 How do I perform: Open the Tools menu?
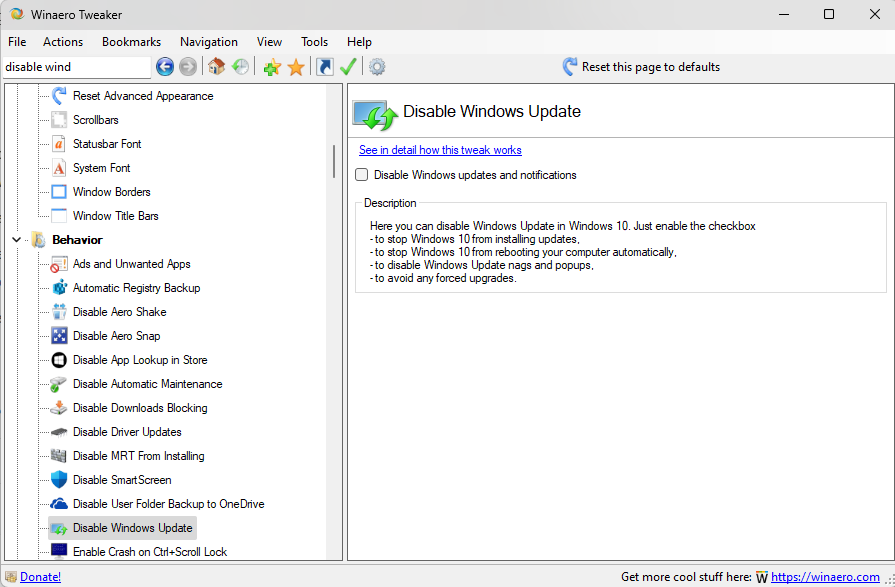point(315,42)
